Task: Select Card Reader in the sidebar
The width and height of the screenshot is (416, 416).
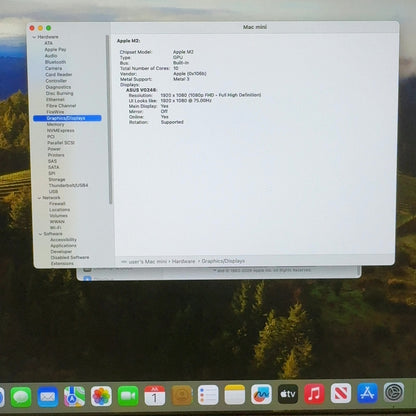Action: point(59,74)
